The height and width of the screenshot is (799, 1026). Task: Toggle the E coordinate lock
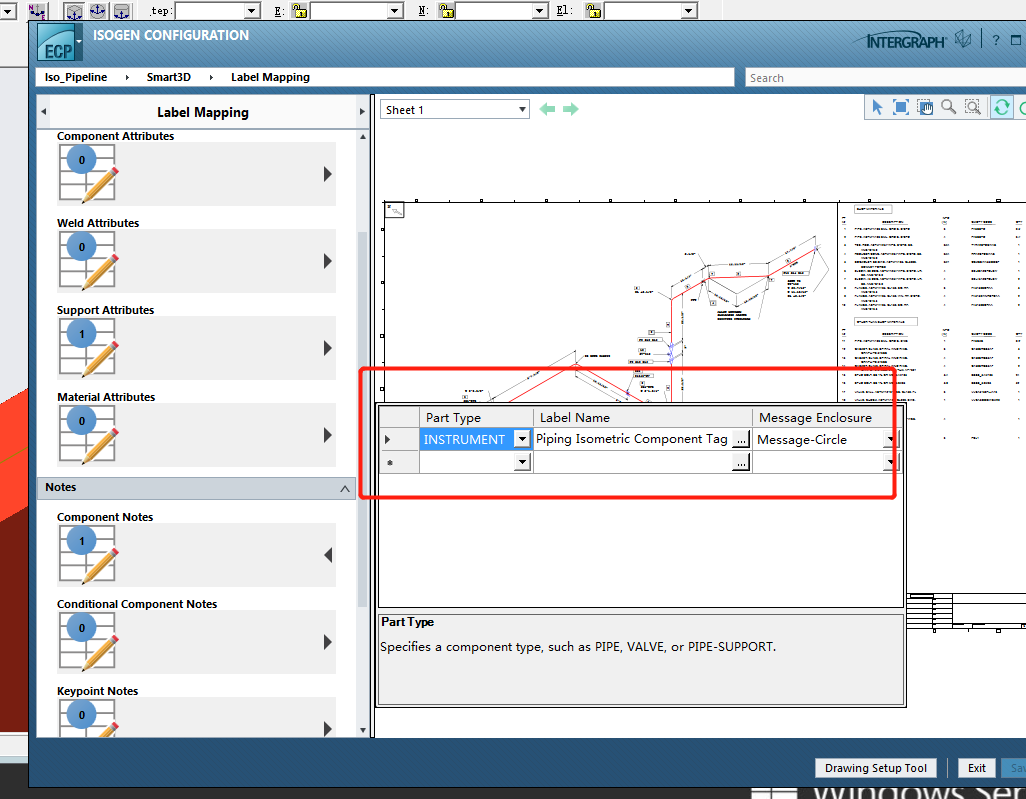[x=300, y=10]
